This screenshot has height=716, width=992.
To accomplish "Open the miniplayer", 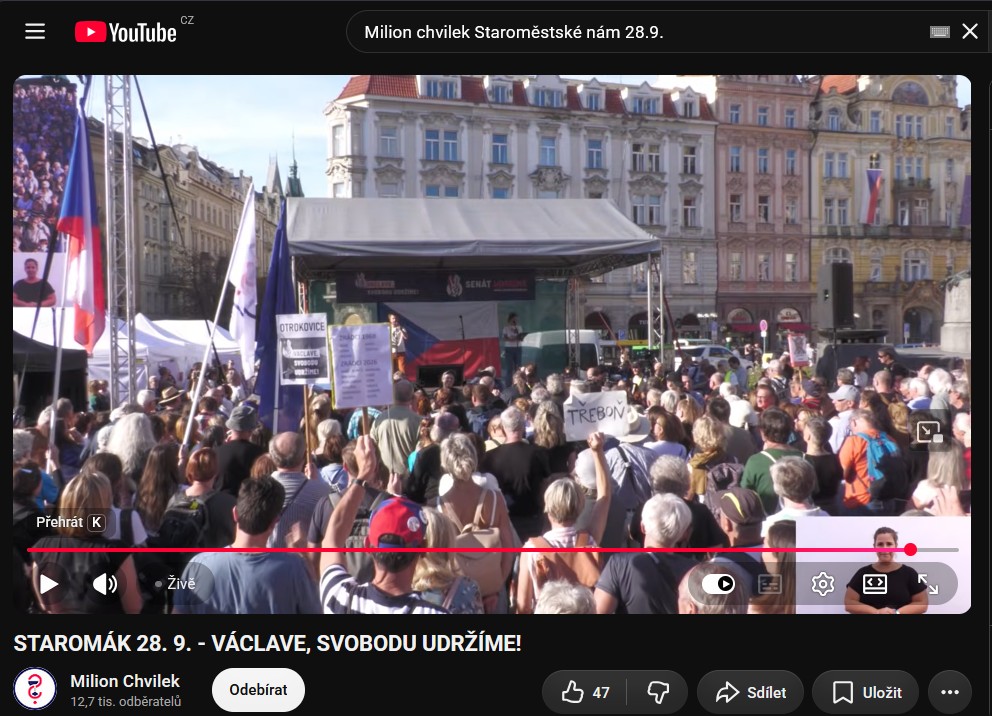I will tap(929, 433).
